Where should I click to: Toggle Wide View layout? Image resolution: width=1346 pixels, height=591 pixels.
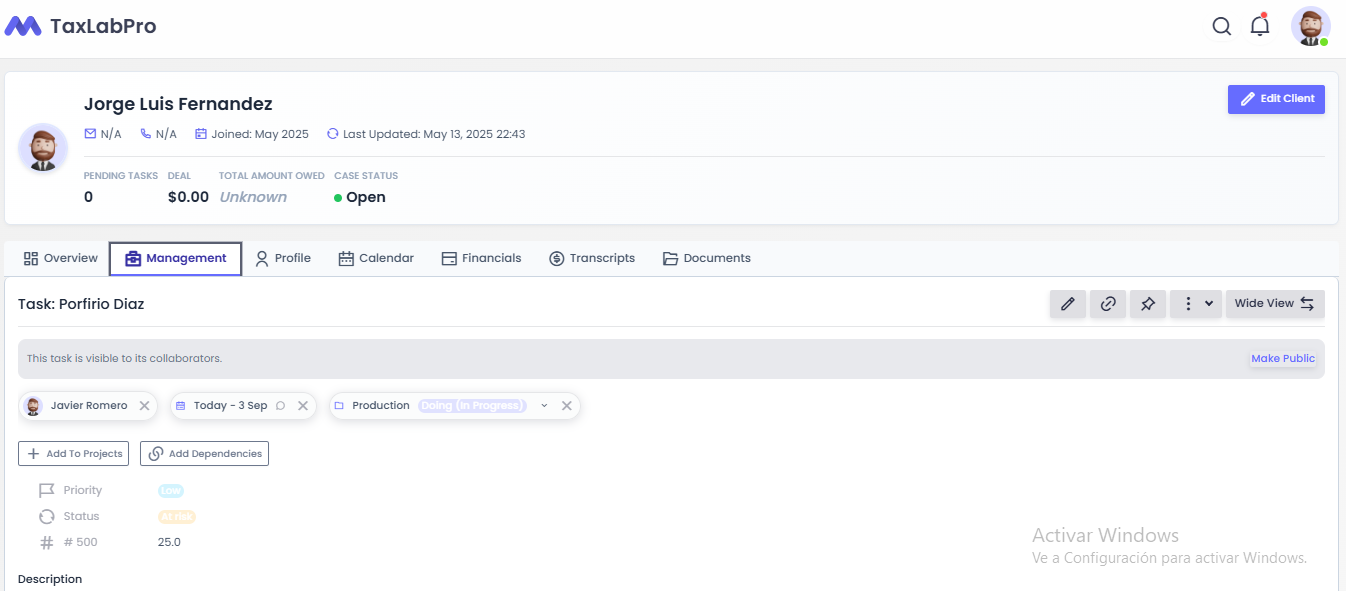1275,304
